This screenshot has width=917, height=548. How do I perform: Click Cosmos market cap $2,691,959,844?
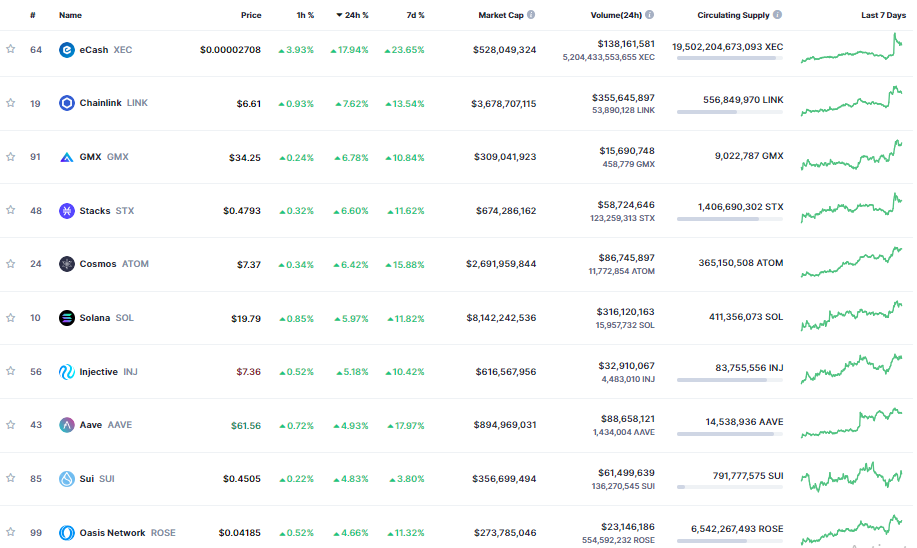pos(501,264)
